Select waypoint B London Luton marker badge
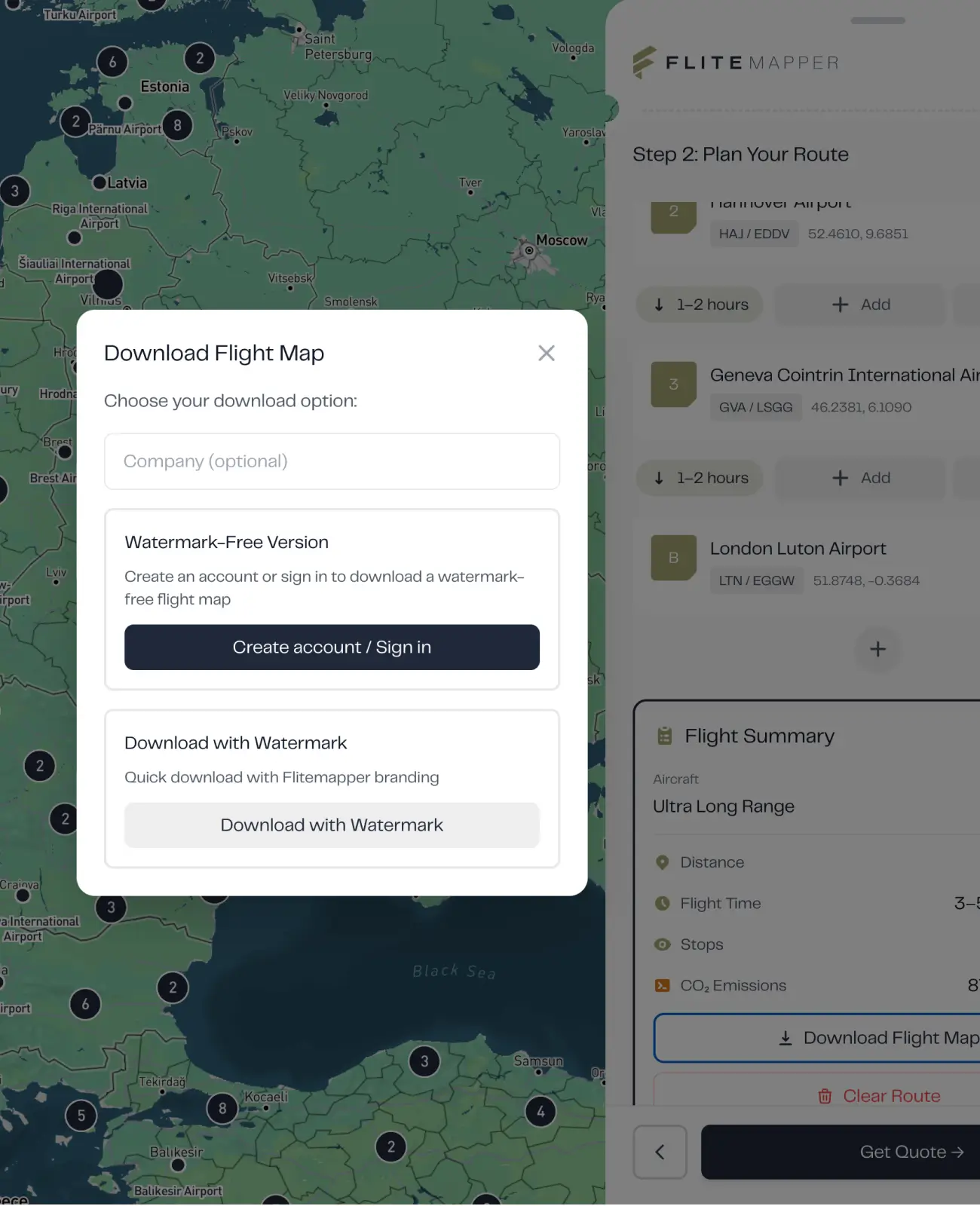The width and height of the screenshot is (980, 1206). tap(674, 558)
